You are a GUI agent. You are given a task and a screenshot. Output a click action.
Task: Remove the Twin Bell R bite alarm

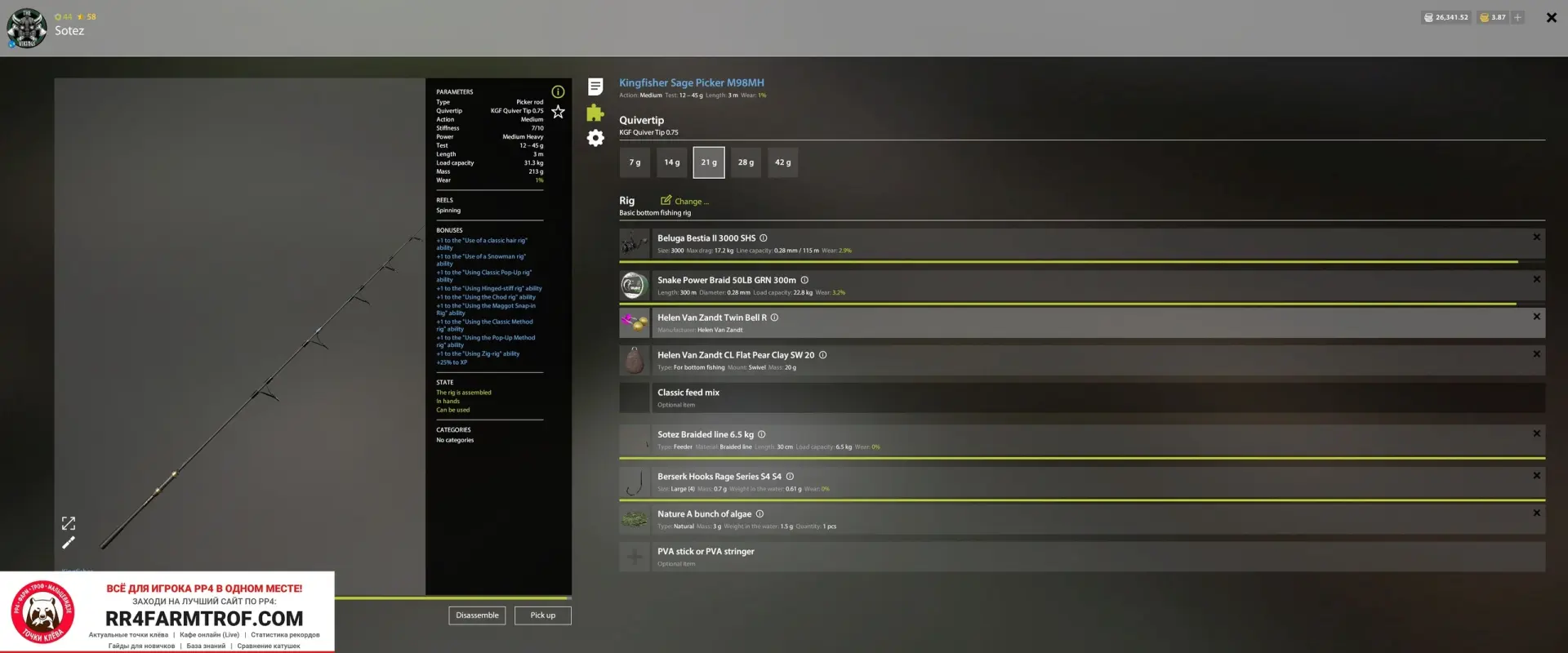(x=1536, y=317)
